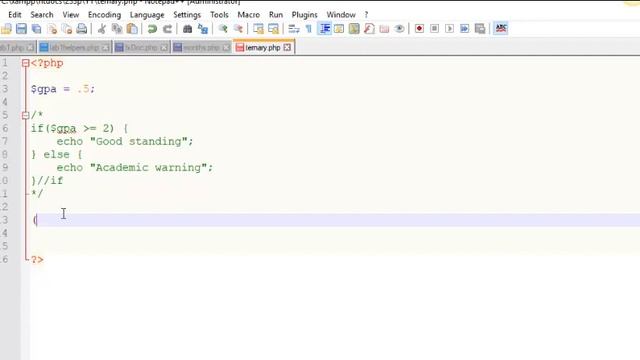This screenshot has height=360, width=640.
Task: Click the Paste clipboard icon
Action: (x=132, y=29)
